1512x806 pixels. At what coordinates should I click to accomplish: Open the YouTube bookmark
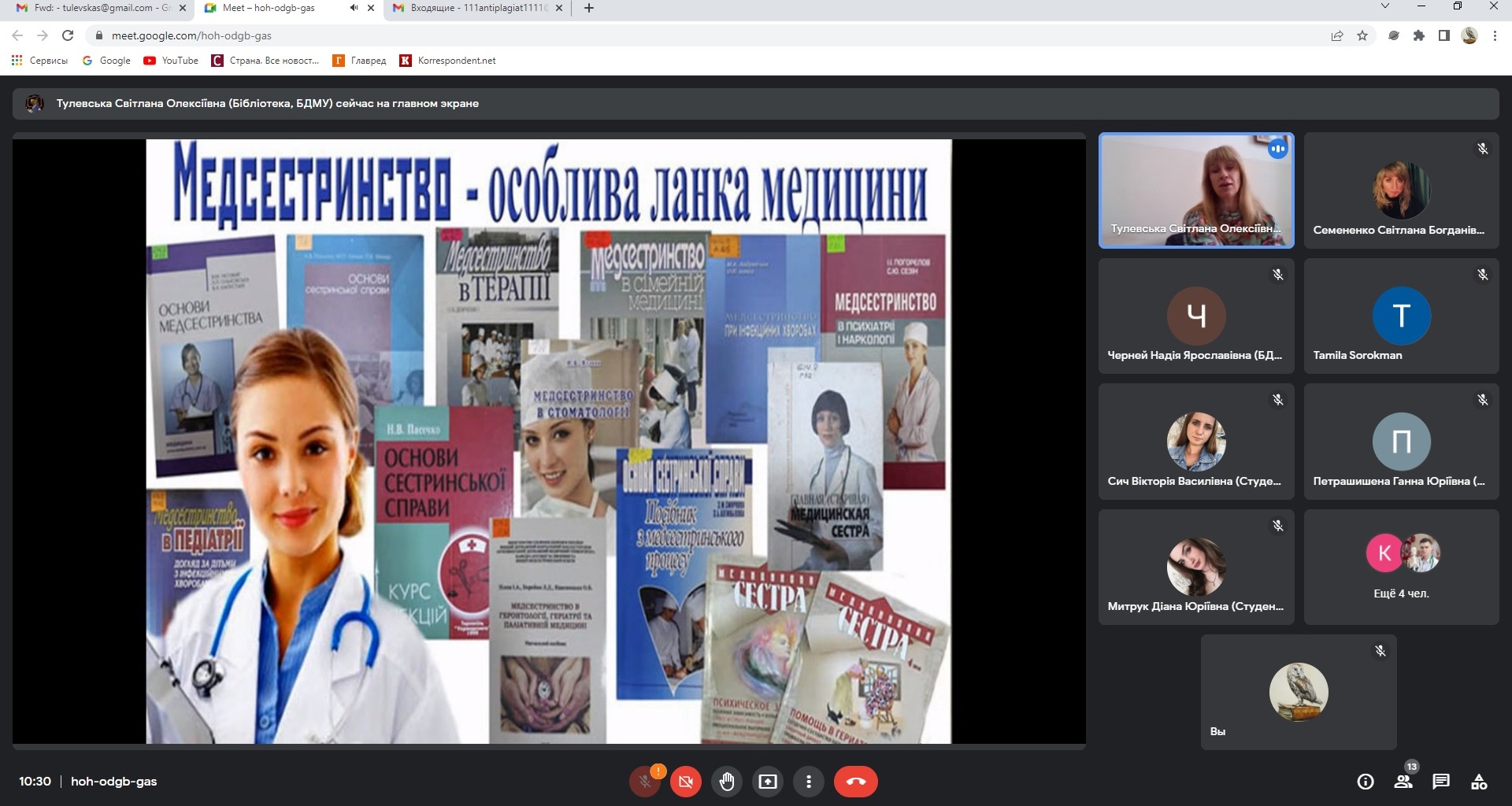171,61
